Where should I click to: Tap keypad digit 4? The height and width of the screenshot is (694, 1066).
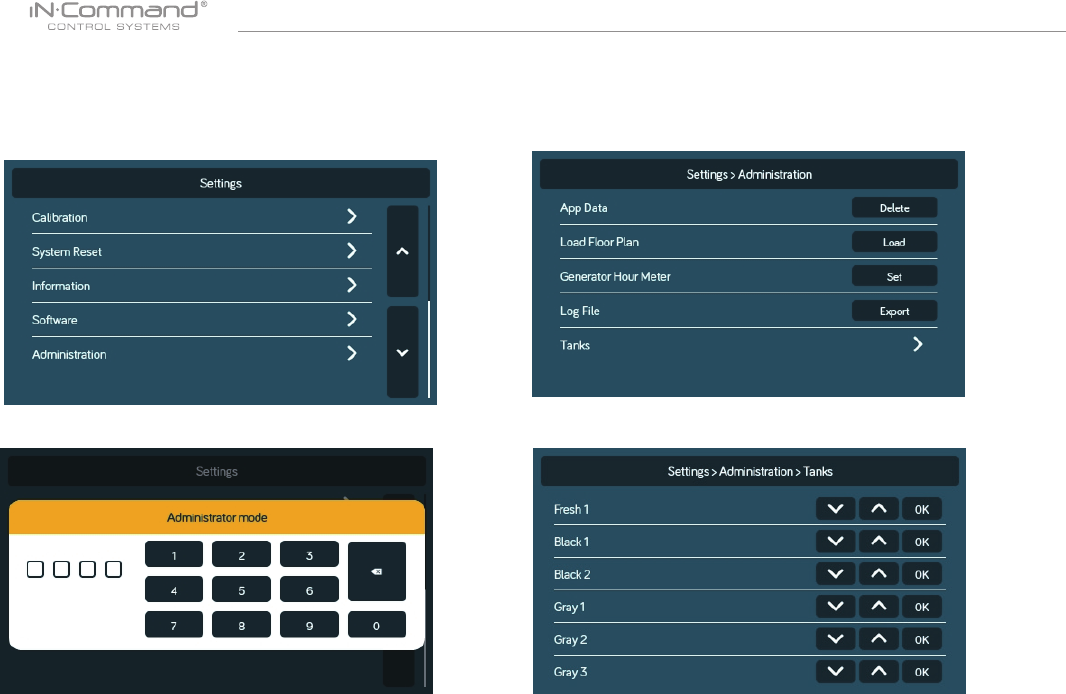point(174,590)
